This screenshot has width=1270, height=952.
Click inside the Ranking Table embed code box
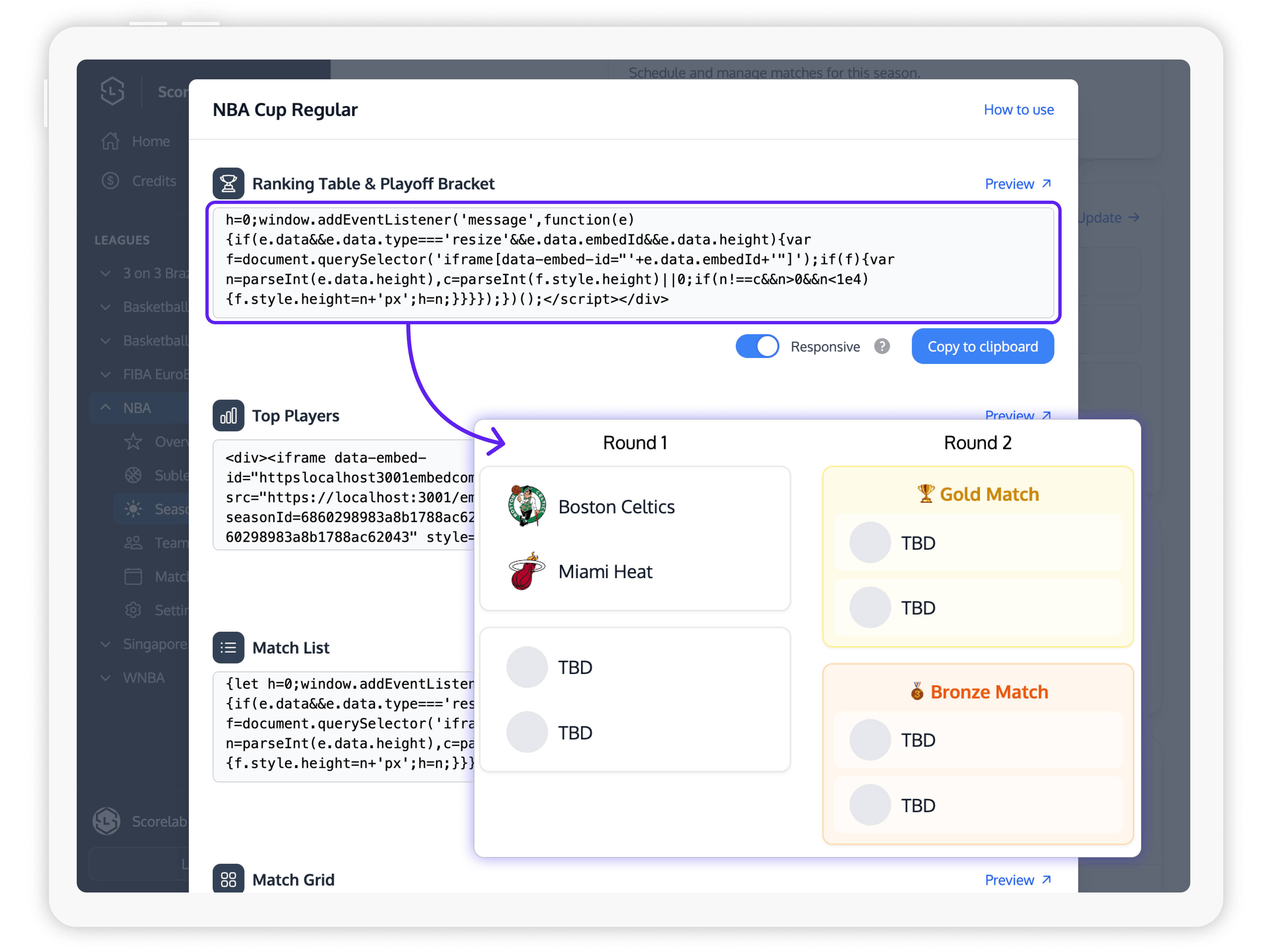(633, 263)
